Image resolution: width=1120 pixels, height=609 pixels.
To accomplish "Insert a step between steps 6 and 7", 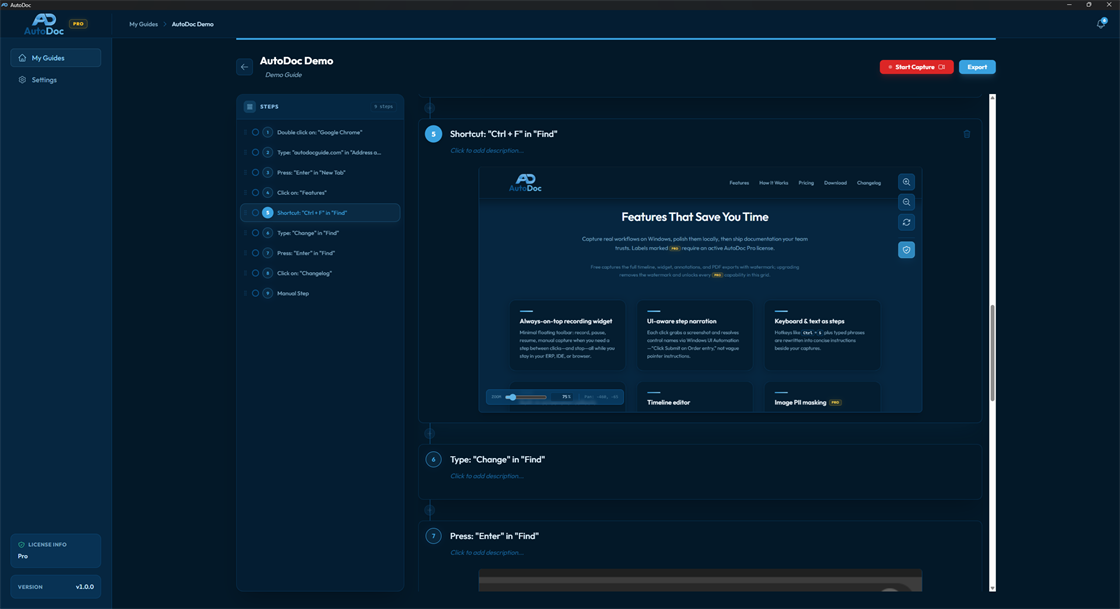I will tap(429, 510).
